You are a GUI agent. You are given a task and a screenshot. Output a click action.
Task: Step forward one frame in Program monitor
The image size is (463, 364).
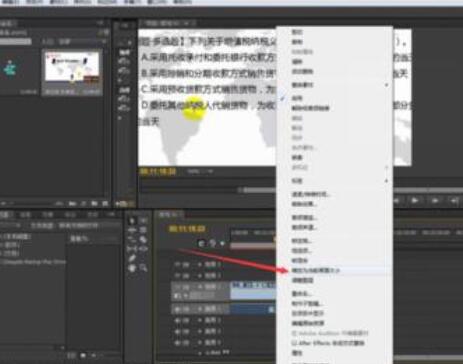click(435, 201)
